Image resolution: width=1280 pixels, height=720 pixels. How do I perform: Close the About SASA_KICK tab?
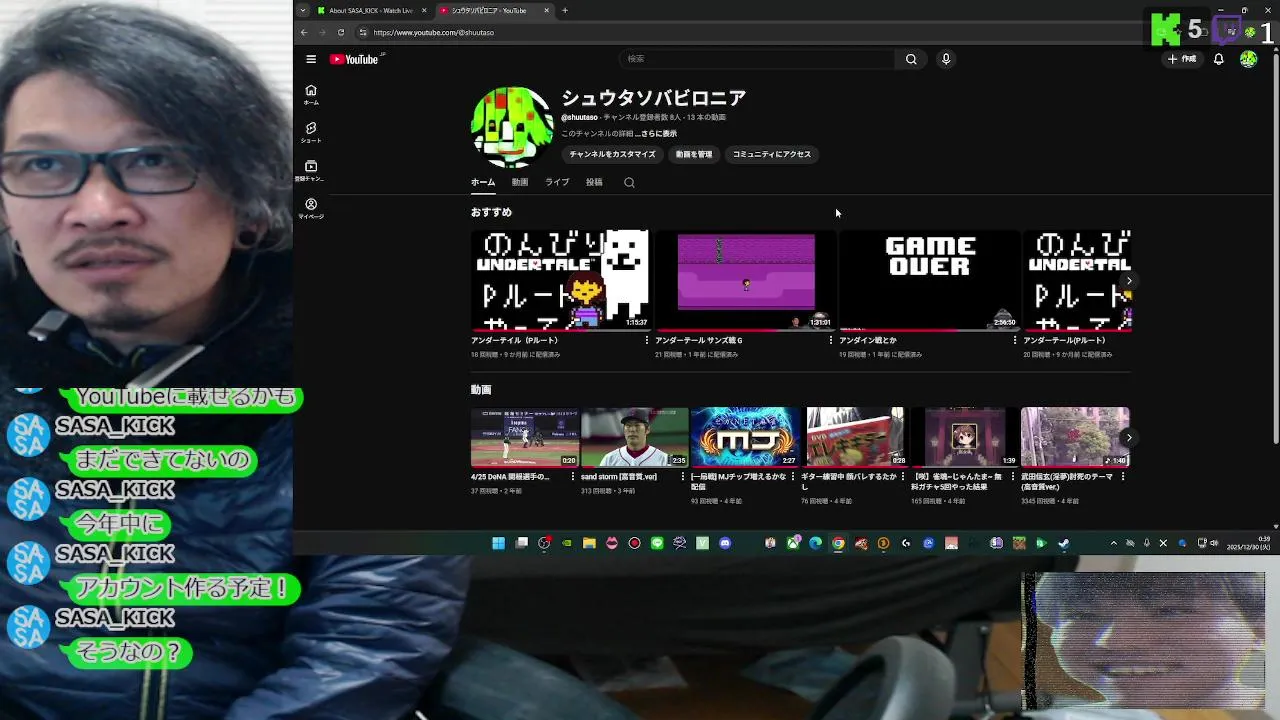[x=424, y=10]
